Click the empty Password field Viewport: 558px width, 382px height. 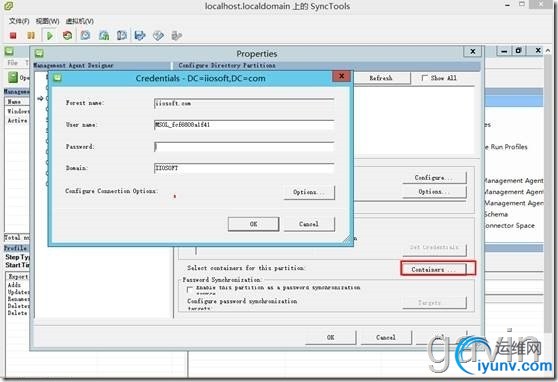[244, 147]
